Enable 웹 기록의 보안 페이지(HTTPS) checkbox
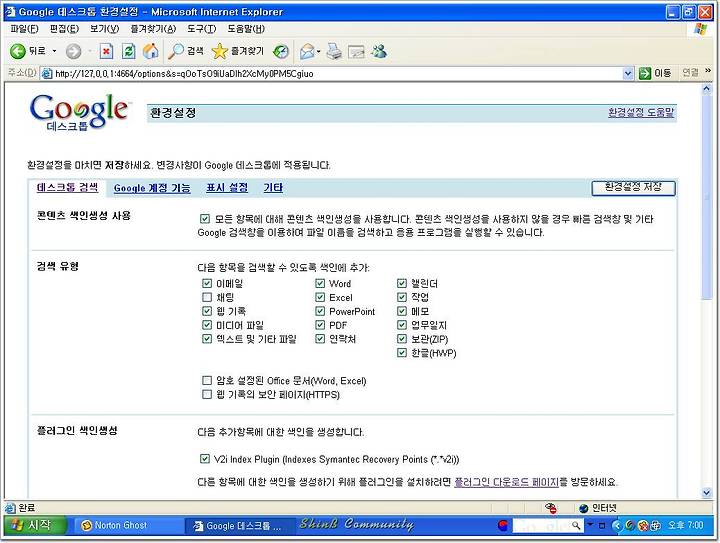The height and width of the screenshot is (543, 720). tap(207, 394)
